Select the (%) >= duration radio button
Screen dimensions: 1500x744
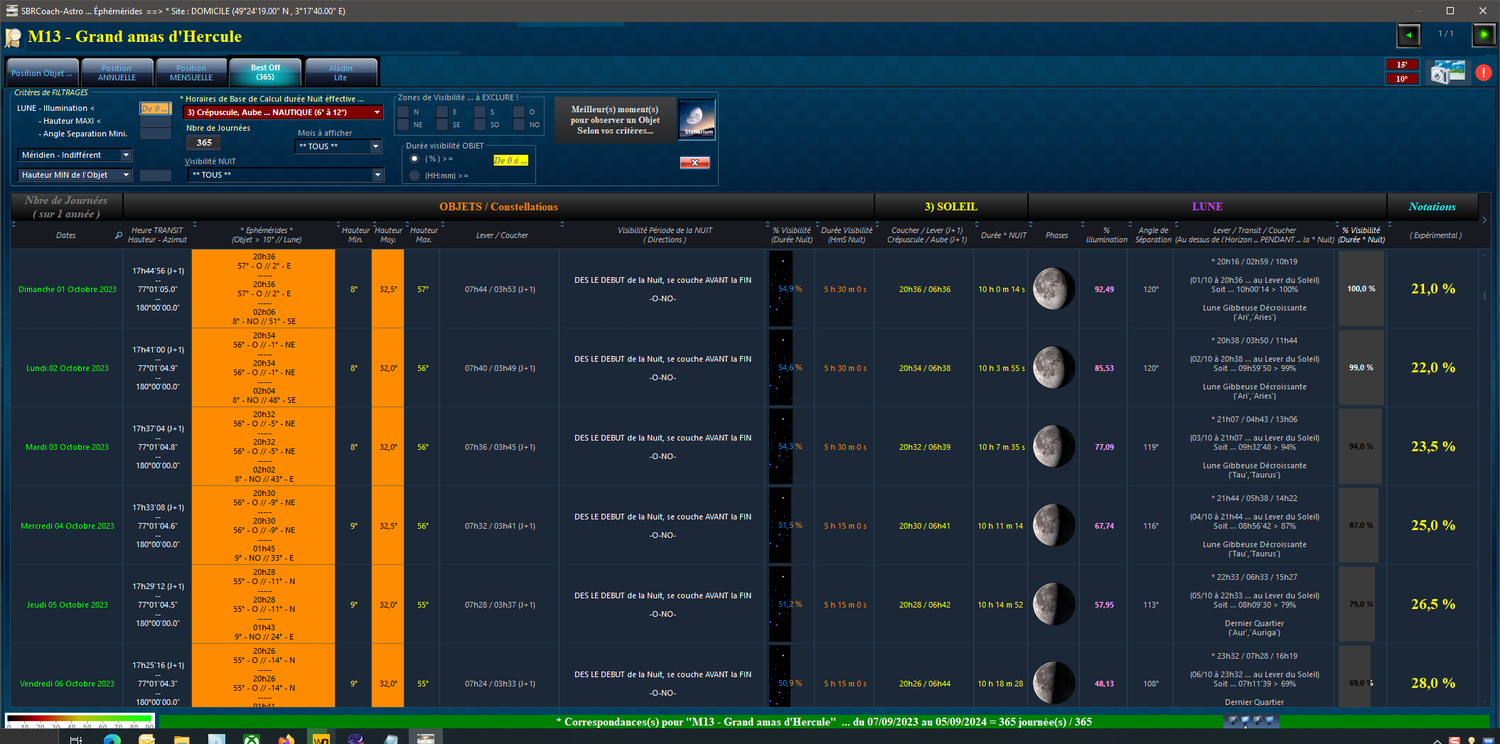414,158
